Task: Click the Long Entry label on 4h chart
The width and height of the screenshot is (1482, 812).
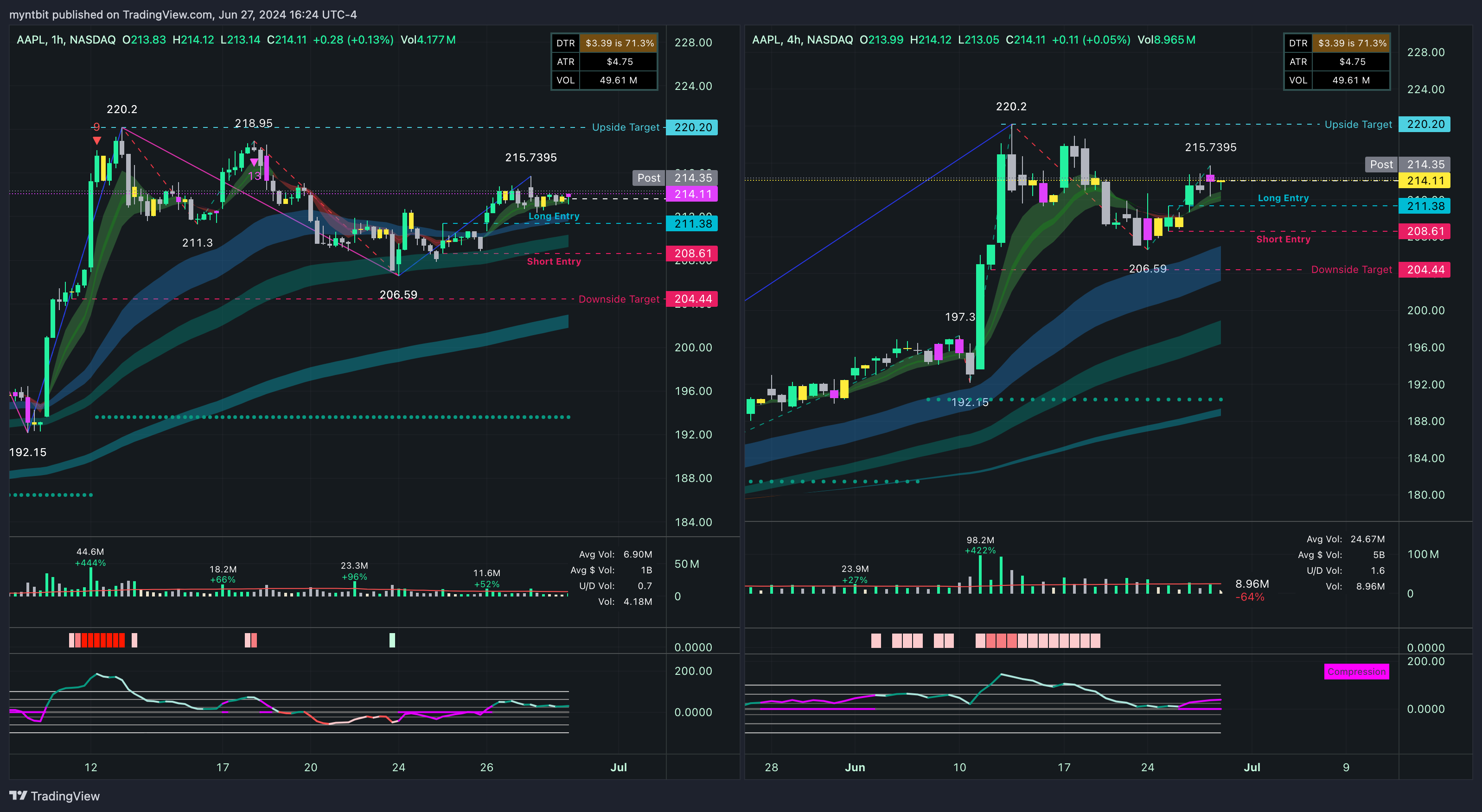Action: click(1283, 198)
